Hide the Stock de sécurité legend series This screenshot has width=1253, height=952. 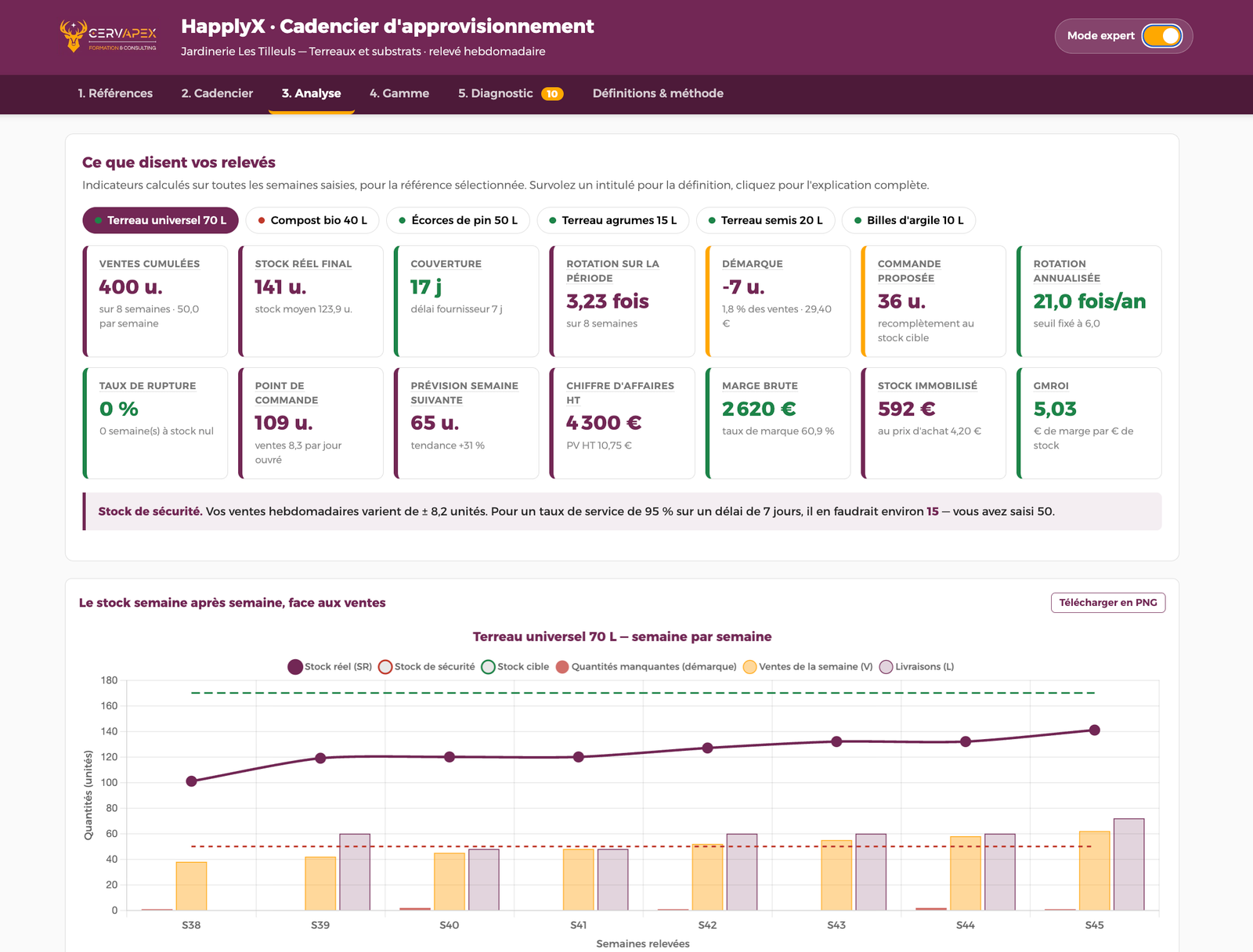[x=385, y=667]
